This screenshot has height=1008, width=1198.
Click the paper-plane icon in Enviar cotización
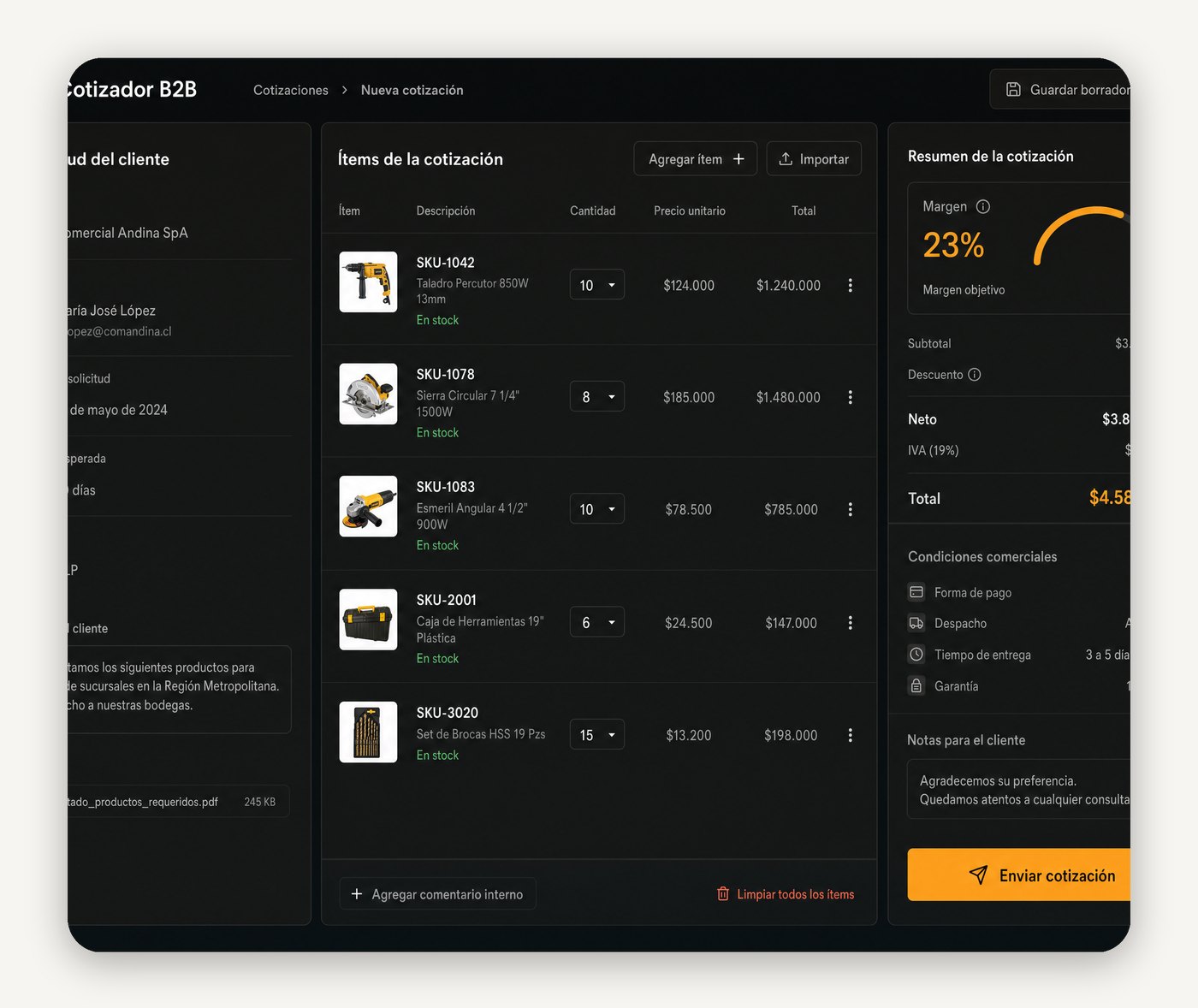978,875
